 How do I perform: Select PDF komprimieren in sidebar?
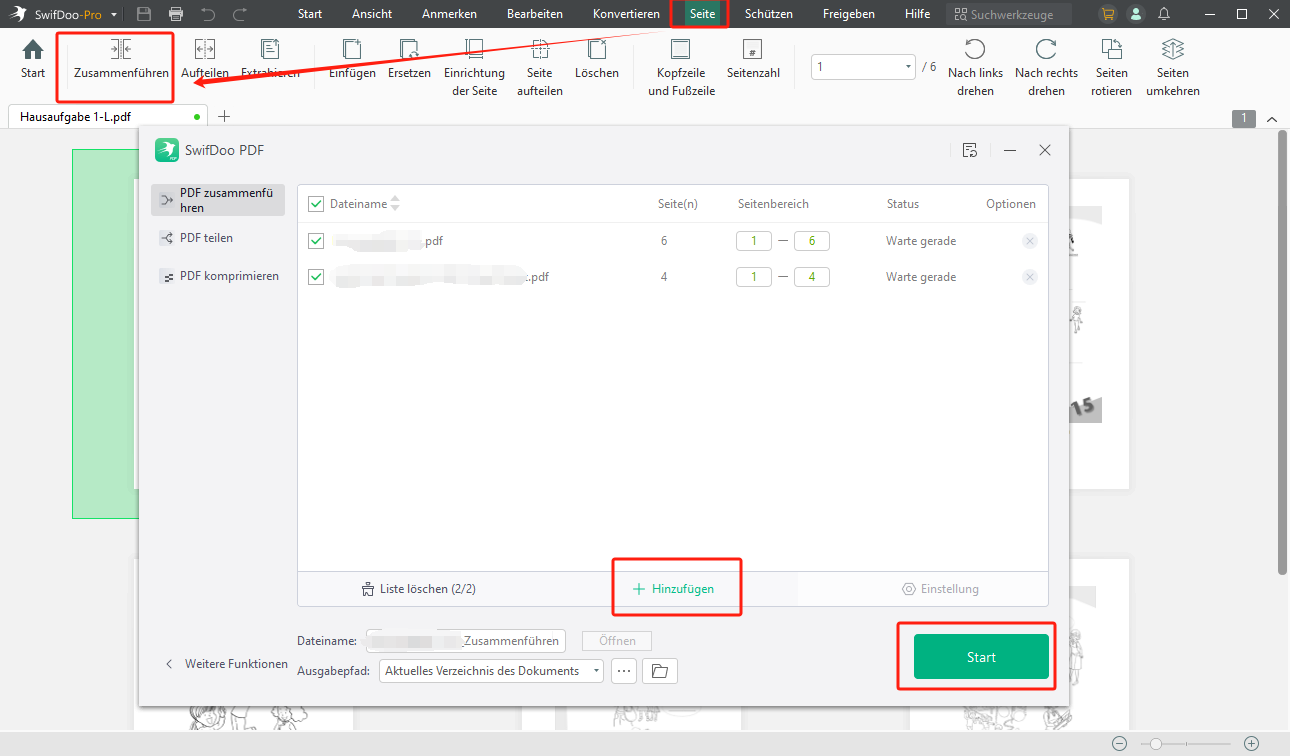[x=218, y=276]
